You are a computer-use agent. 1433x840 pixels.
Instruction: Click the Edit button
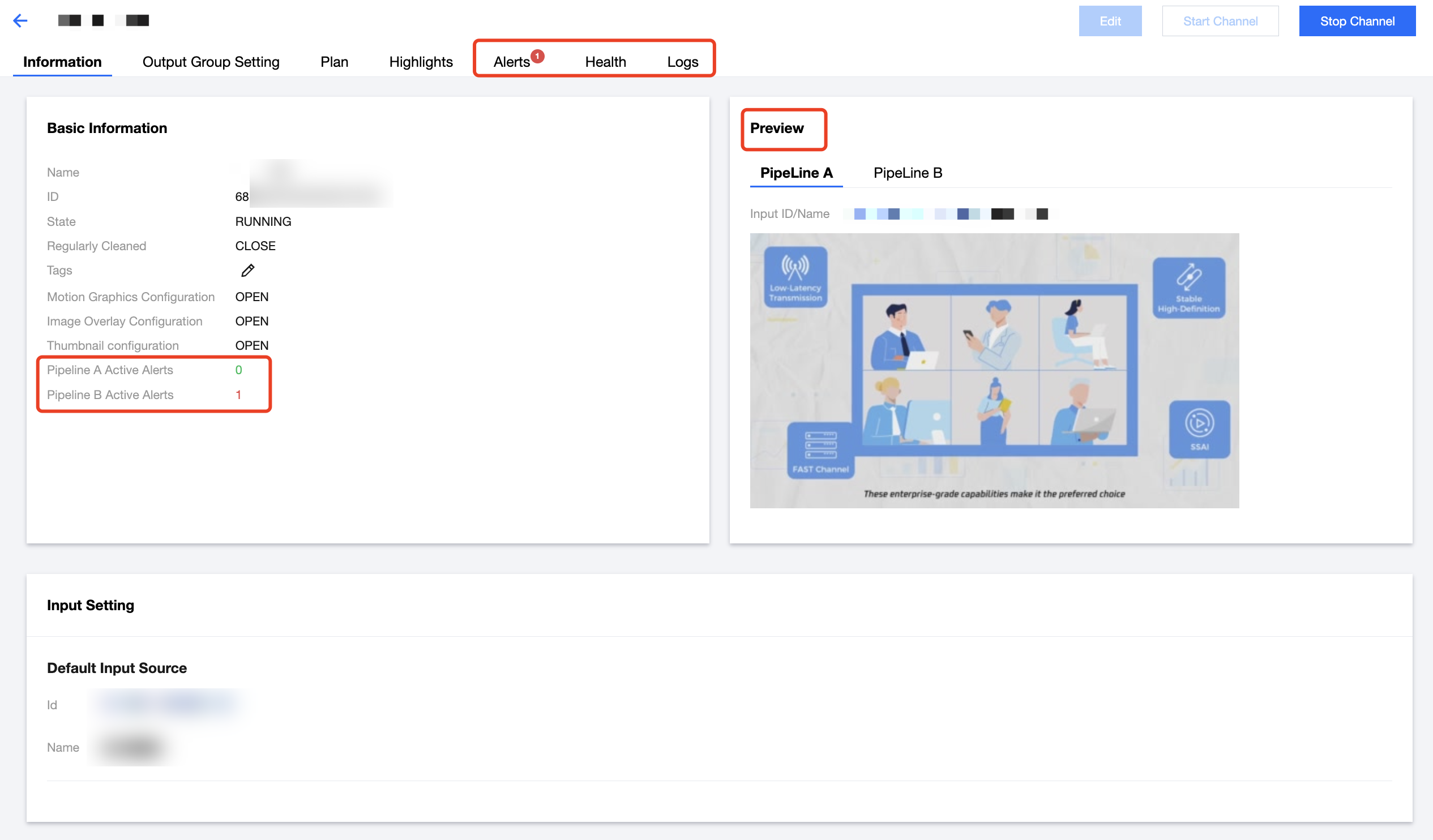click(x=1110, y=21)
